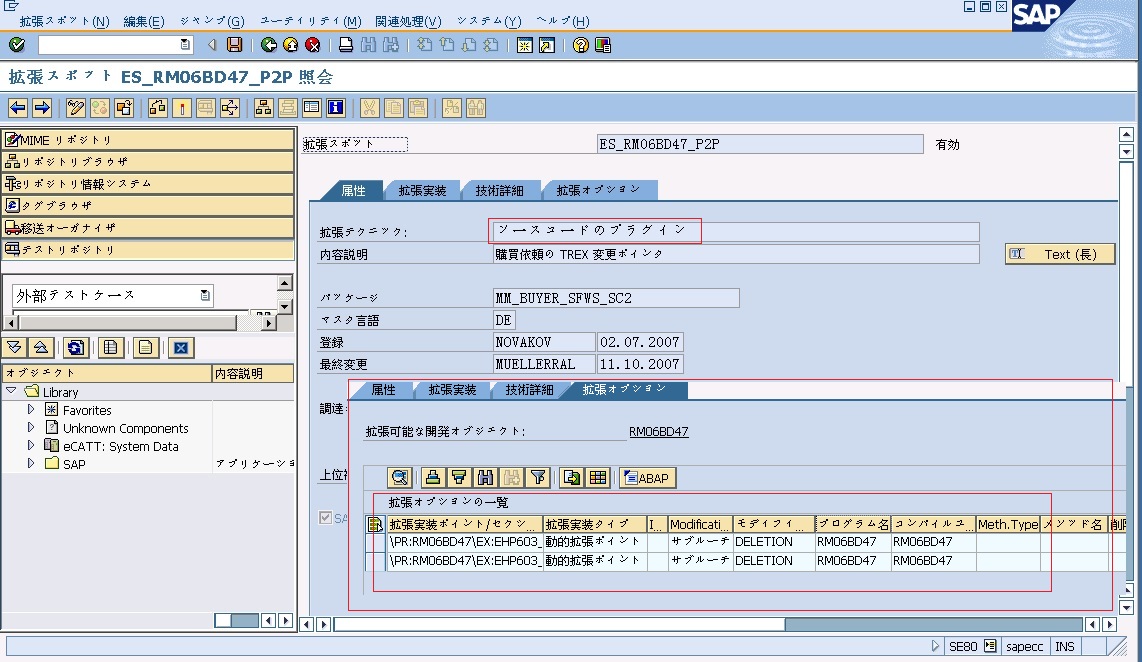Viewport: 1142px width, 662px height.
Task: Change layout with grid icon
Action: coord(598,478)
